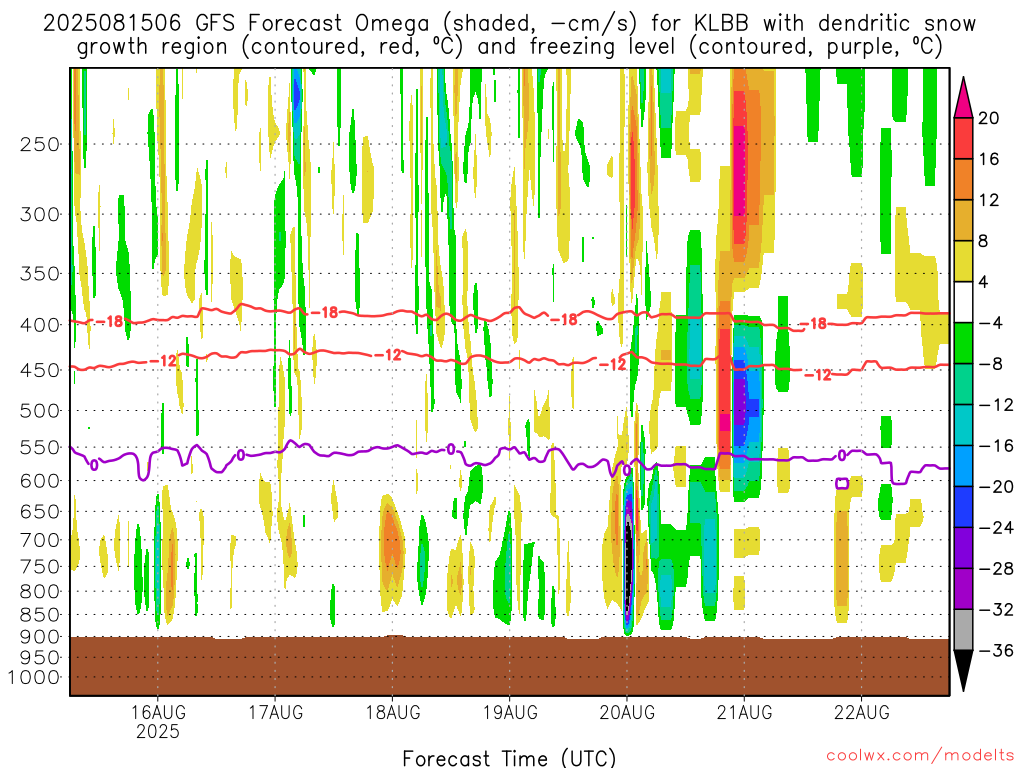The image size is (1024, 768).
Task: Click the 650 pressure level label
Action: point(40,511)
